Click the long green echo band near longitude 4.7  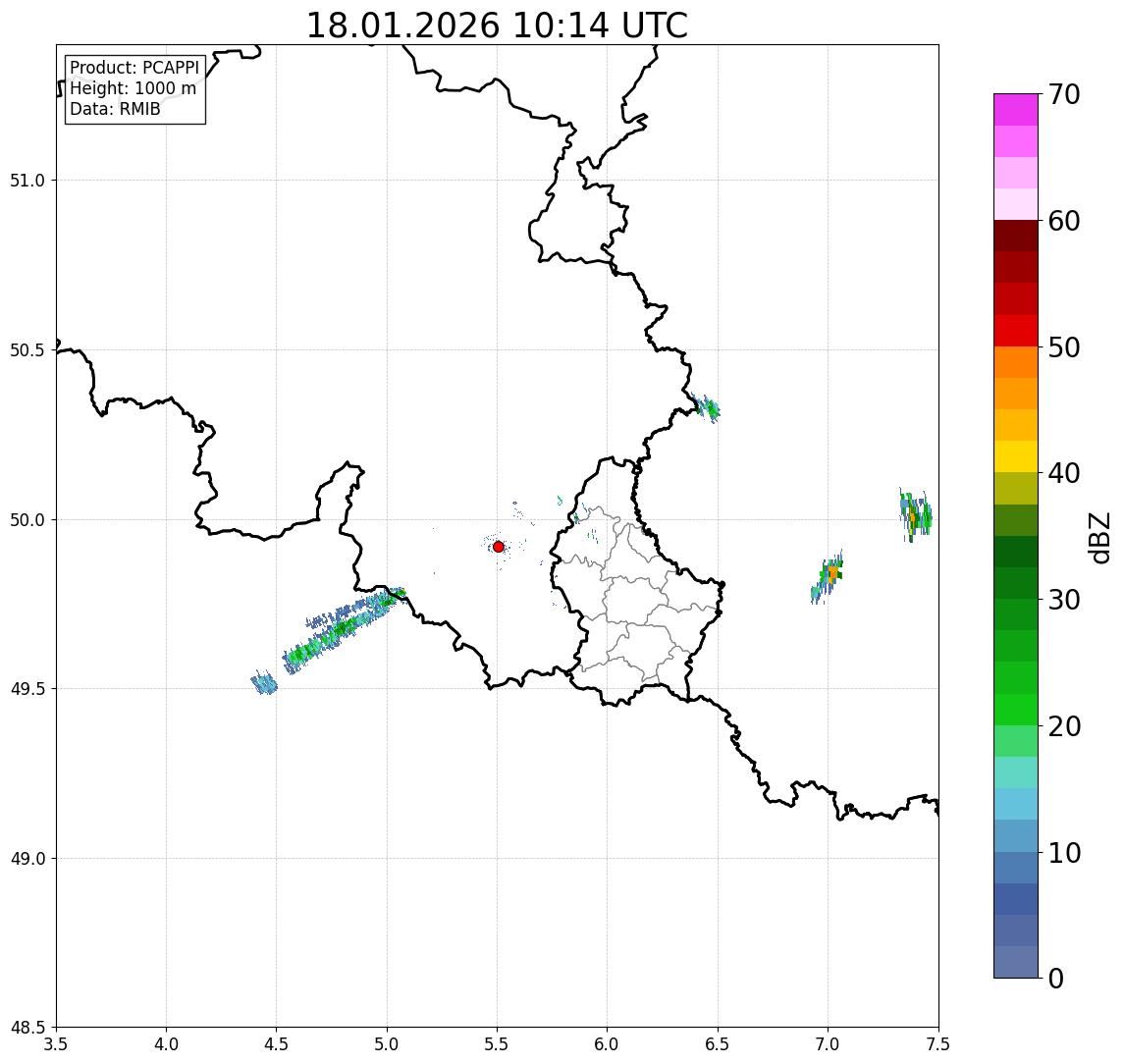pyautogui.click(x=345, y=629)
